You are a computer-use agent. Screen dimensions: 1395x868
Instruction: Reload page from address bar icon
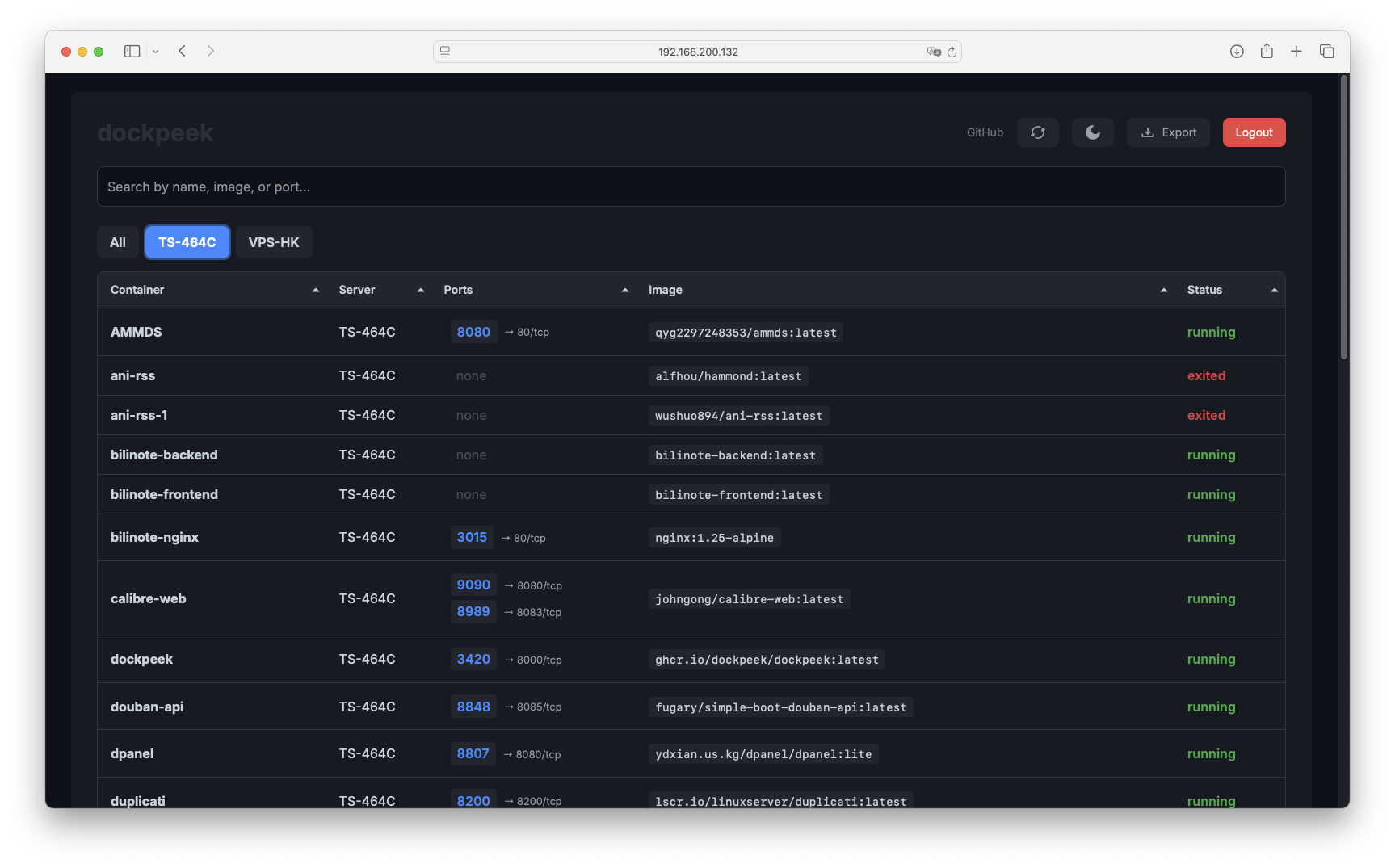pyautogui.click(x=952, y=52)
